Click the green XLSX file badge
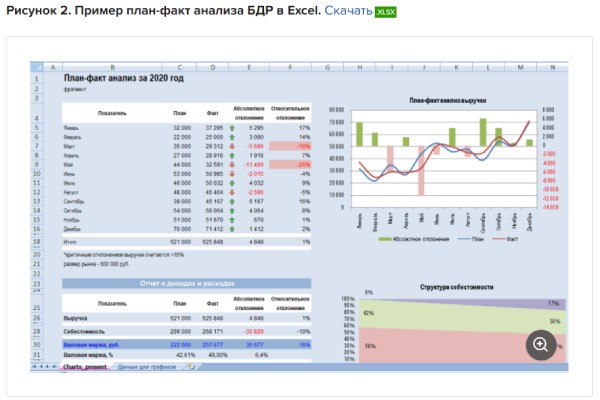This screenshot has width=600, height=400. click(x=385, y=11)
